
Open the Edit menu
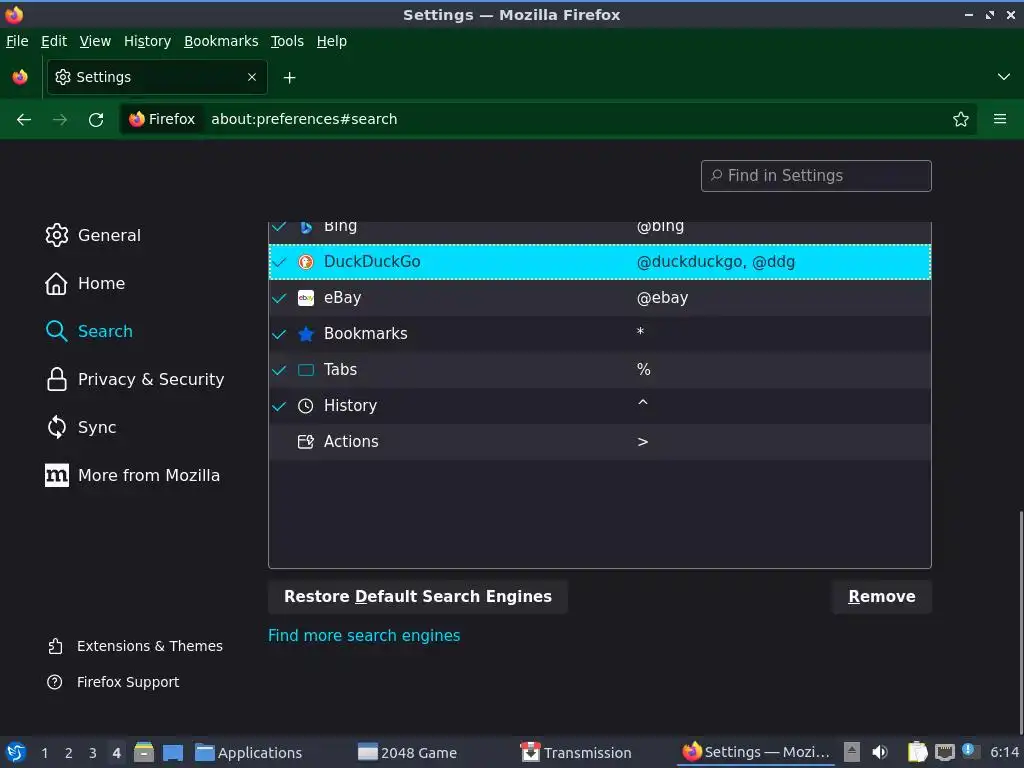[x=54, y=41]
